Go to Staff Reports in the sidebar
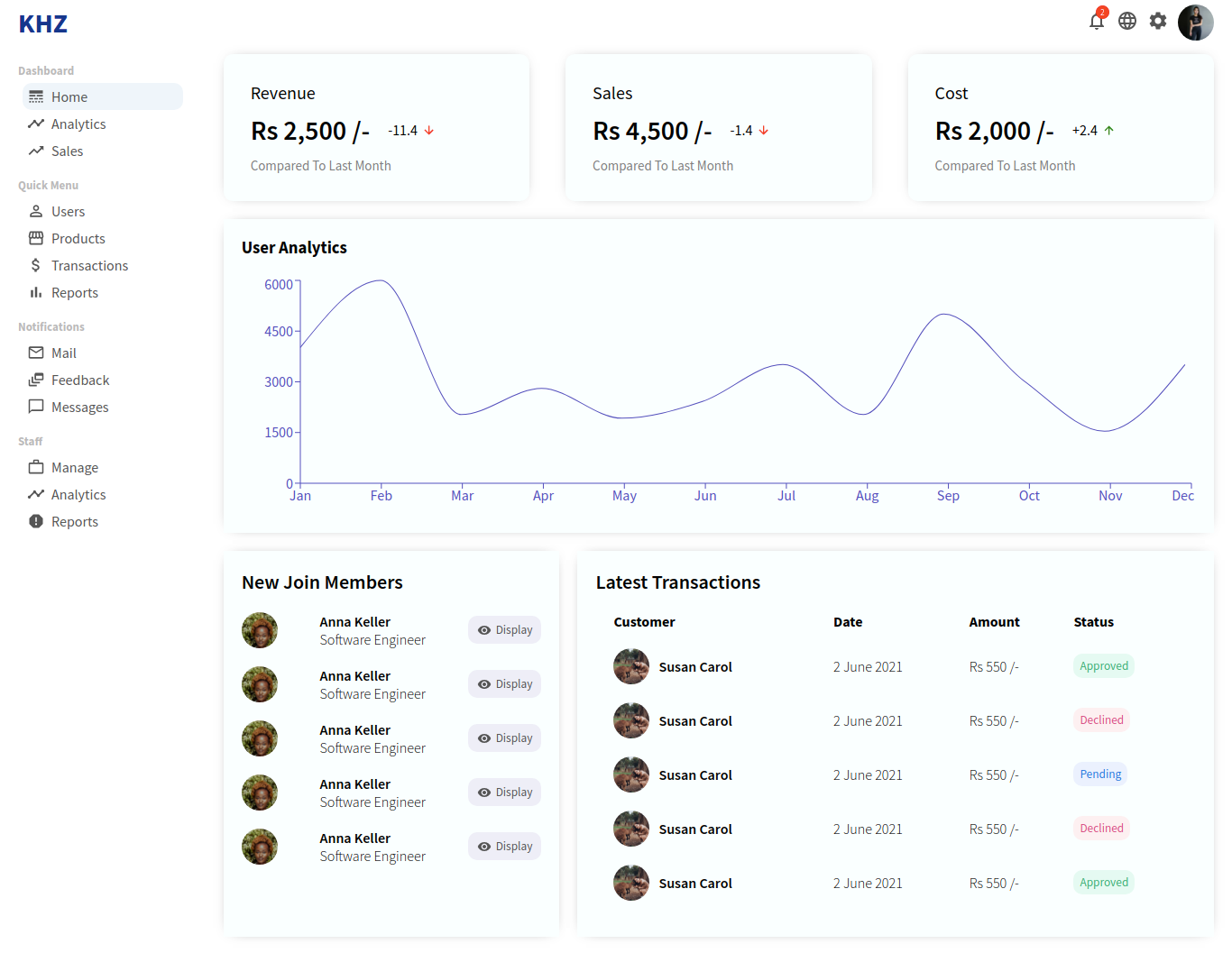This screenshot has height=953, width=1232. pos(74,522)
